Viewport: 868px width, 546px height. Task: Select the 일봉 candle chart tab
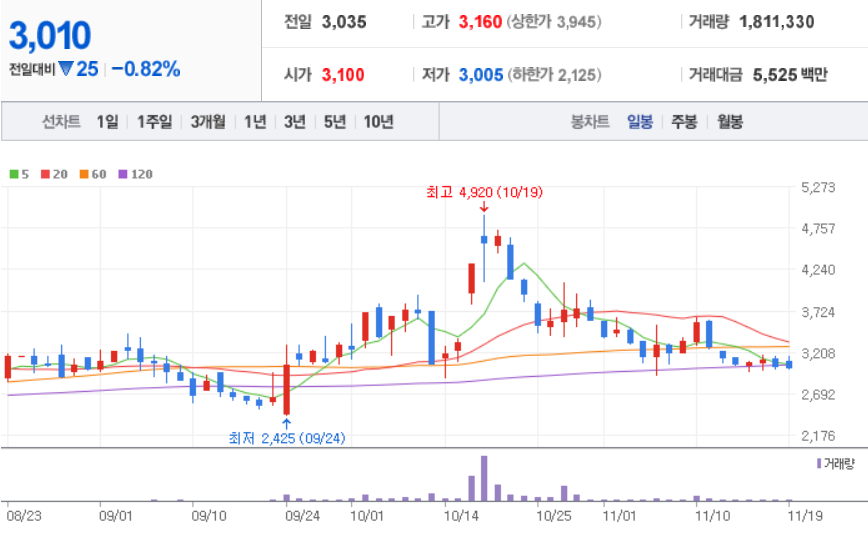[x=640, y=121]
